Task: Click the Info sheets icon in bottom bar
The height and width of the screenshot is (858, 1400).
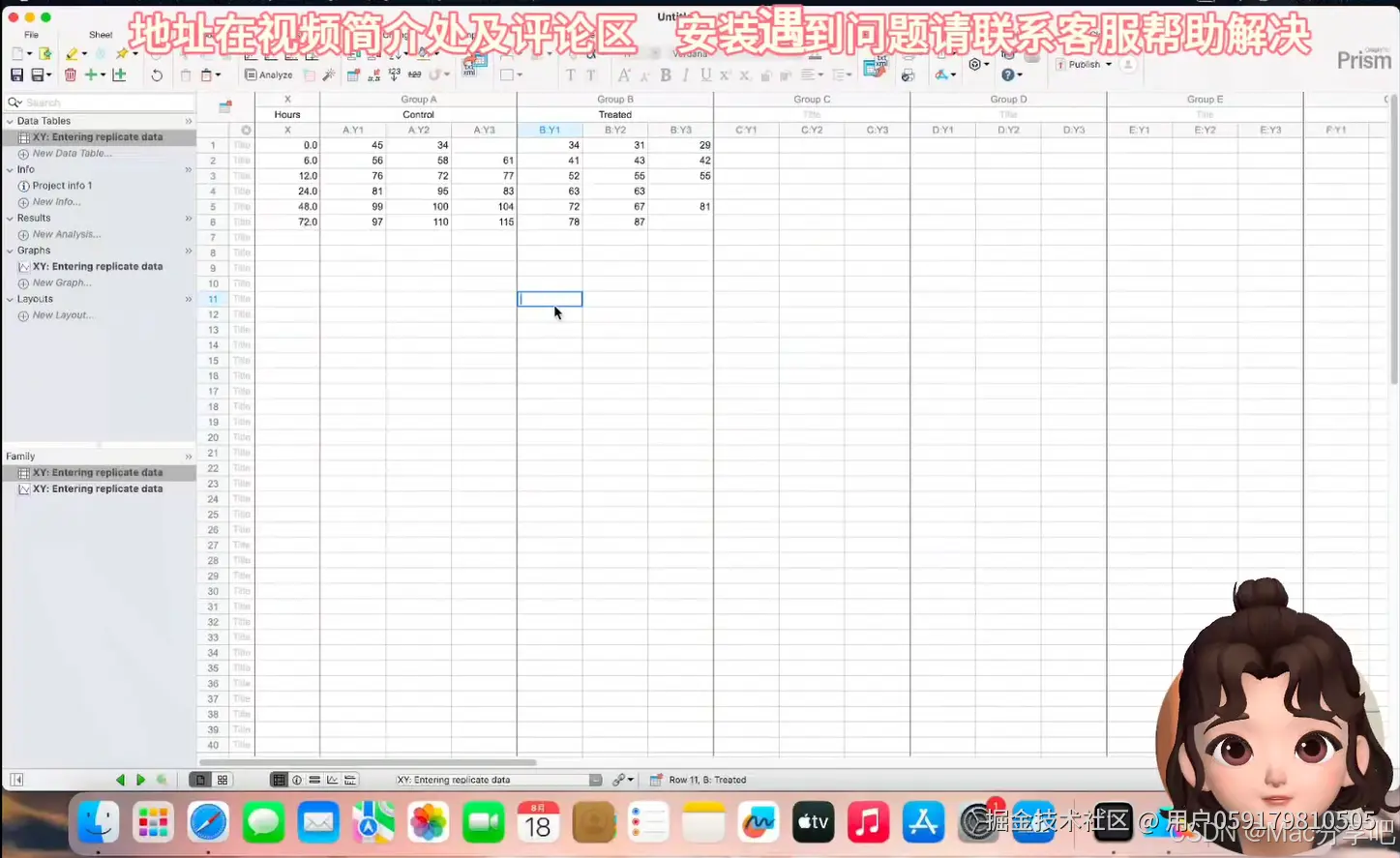Action: point(297,780)
